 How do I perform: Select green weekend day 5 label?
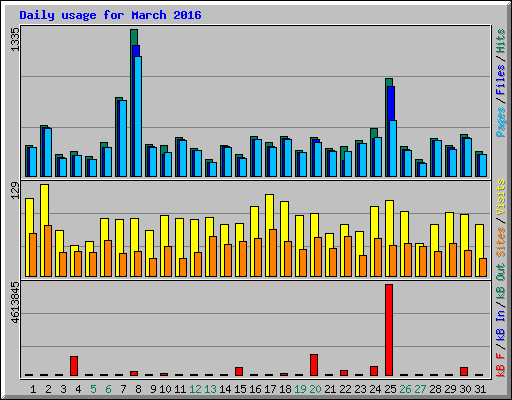[93, 389]
